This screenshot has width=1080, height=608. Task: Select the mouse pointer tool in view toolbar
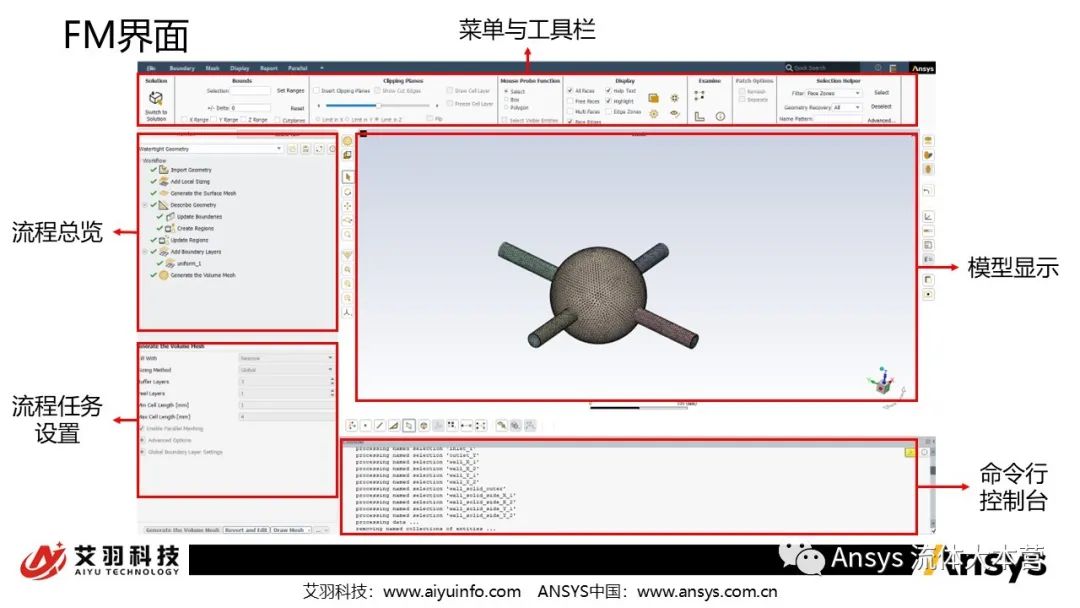coord(348,177)
